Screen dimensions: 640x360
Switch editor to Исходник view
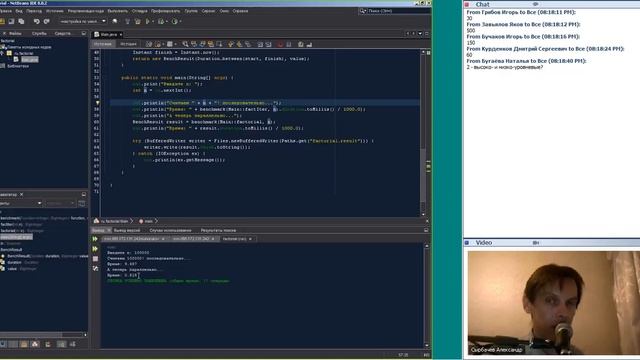(x=102, y=44)
